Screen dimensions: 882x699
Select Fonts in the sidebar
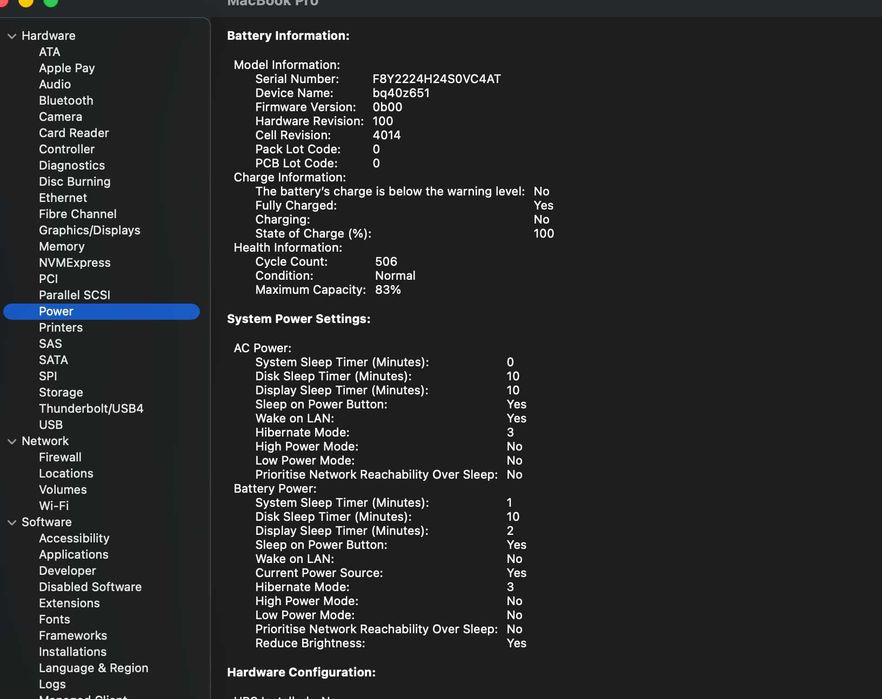pyautogui.click(x=55, y=620)
